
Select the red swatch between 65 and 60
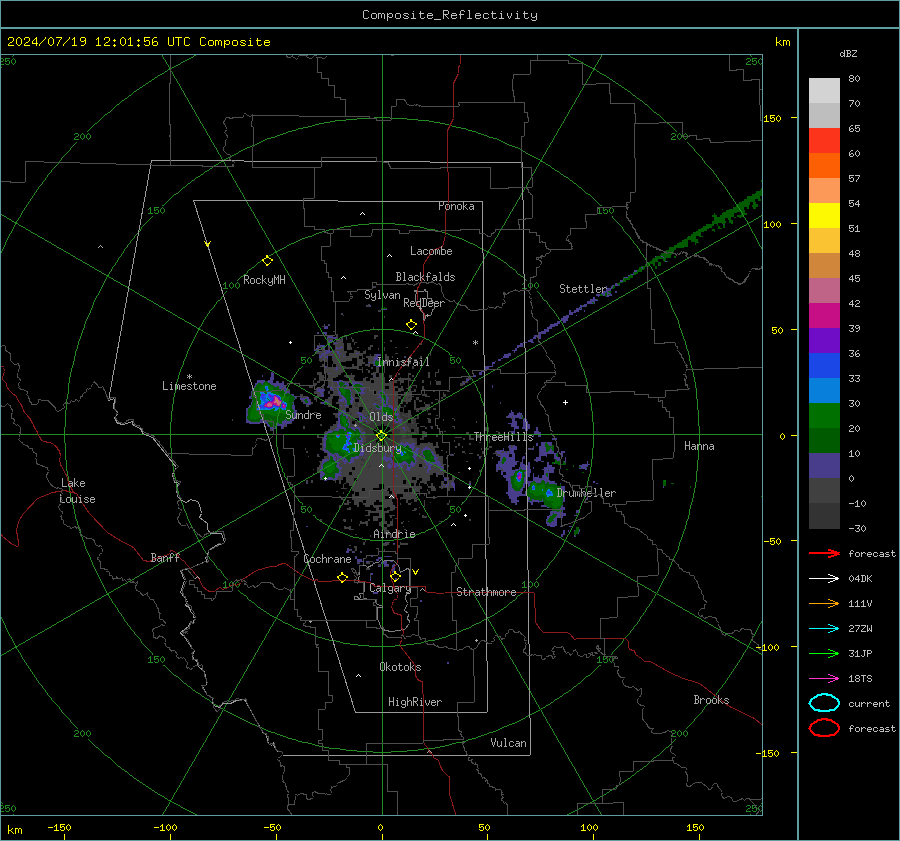[x=824, y=140]
